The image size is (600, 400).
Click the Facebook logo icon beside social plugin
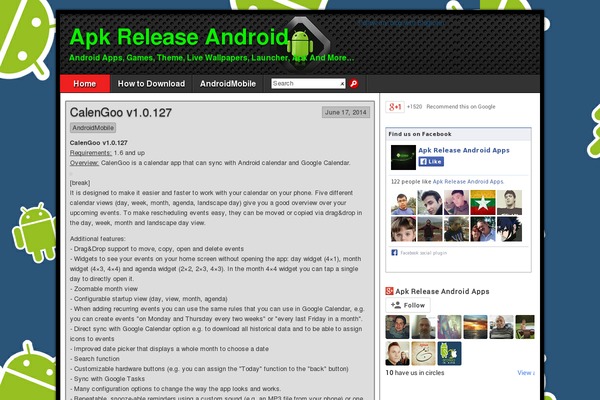point(395,253)
